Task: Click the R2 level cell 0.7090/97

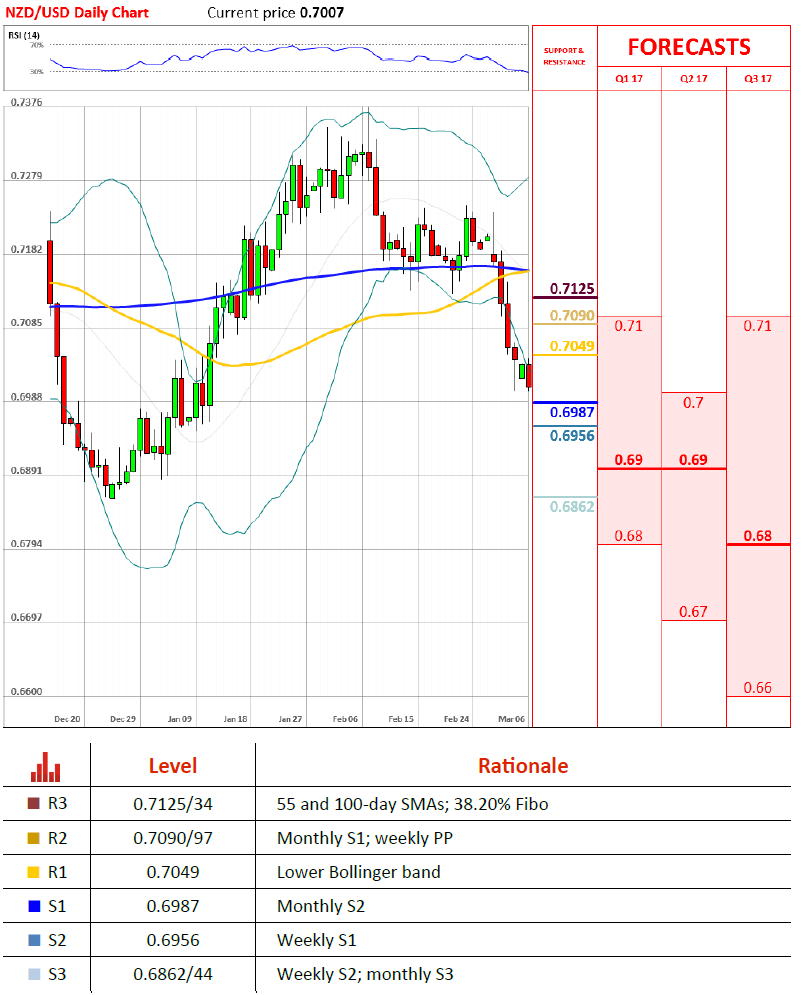Action: point(173,838)
